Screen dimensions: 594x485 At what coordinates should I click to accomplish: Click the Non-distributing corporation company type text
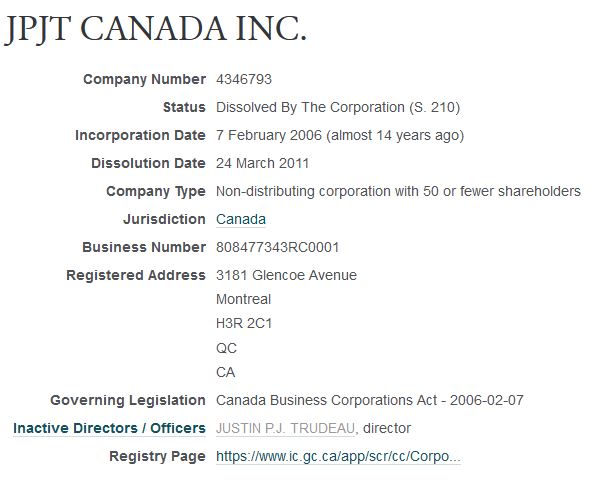pos(398,191)
